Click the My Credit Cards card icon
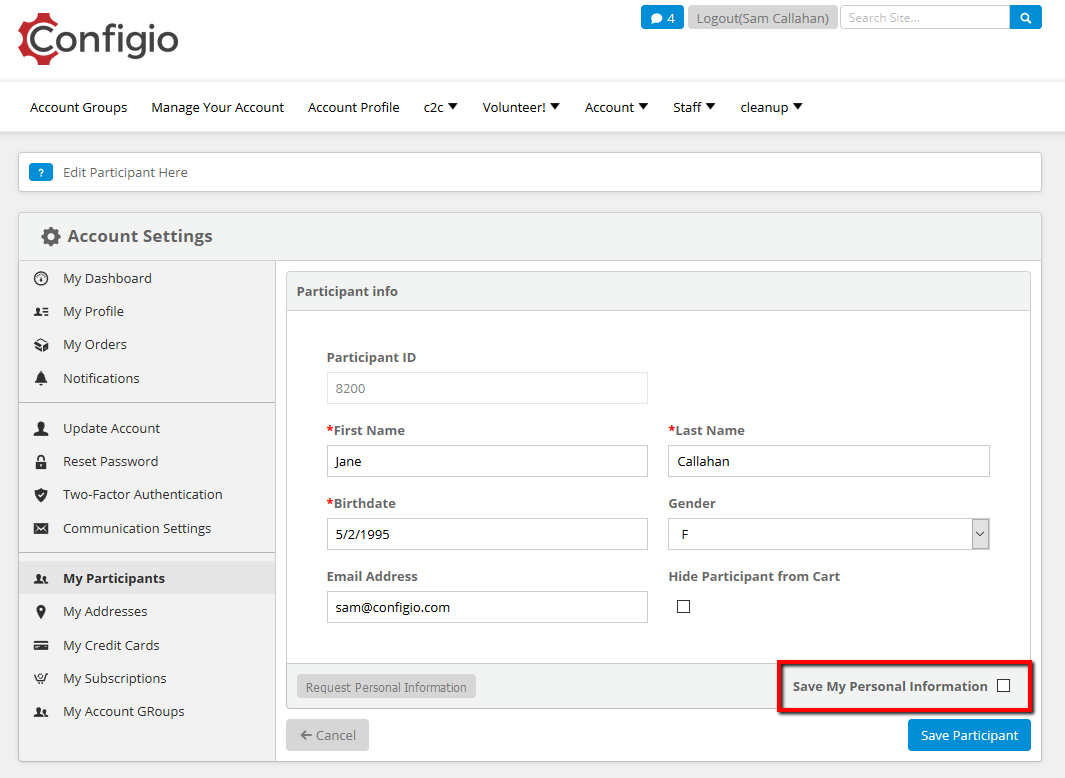Viewport: 1065px width, 778px height. pyautogui.click(x=41, y=646)
